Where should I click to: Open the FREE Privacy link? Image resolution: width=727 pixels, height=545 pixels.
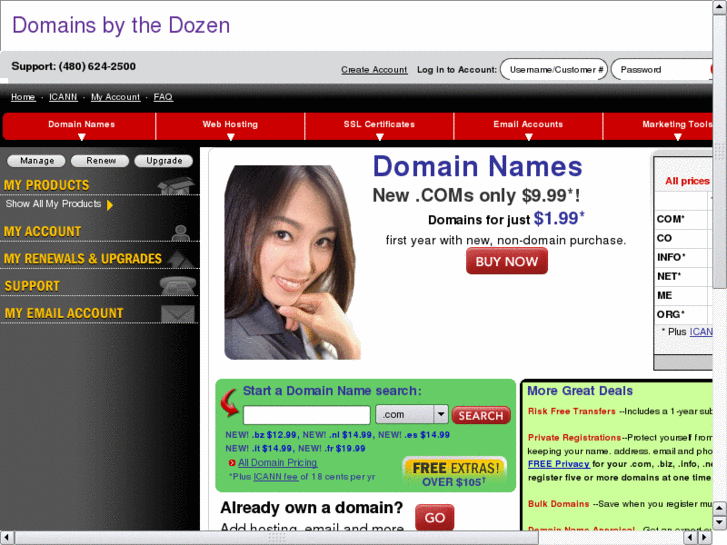pos(558,464)
